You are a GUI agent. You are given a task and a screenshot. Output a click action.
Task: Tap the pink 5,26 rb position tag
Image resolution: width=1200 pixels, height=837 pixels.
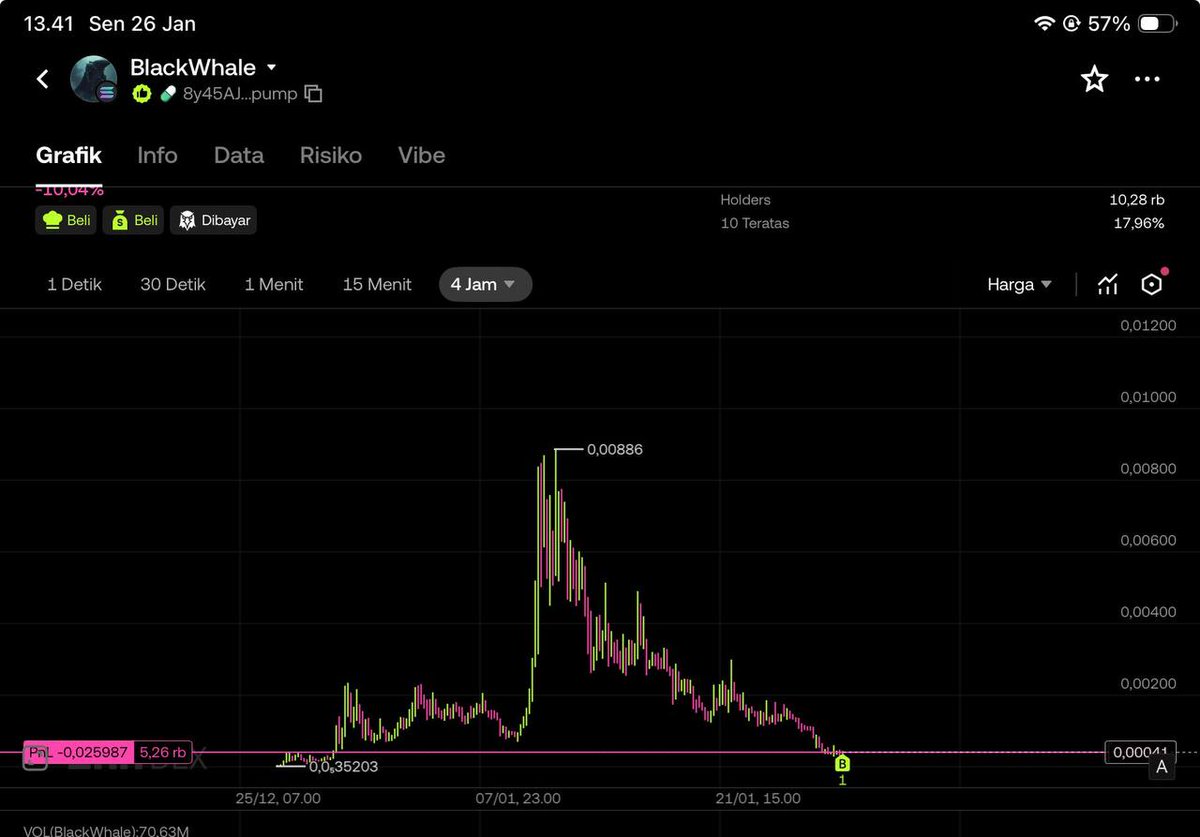[162, 752]
